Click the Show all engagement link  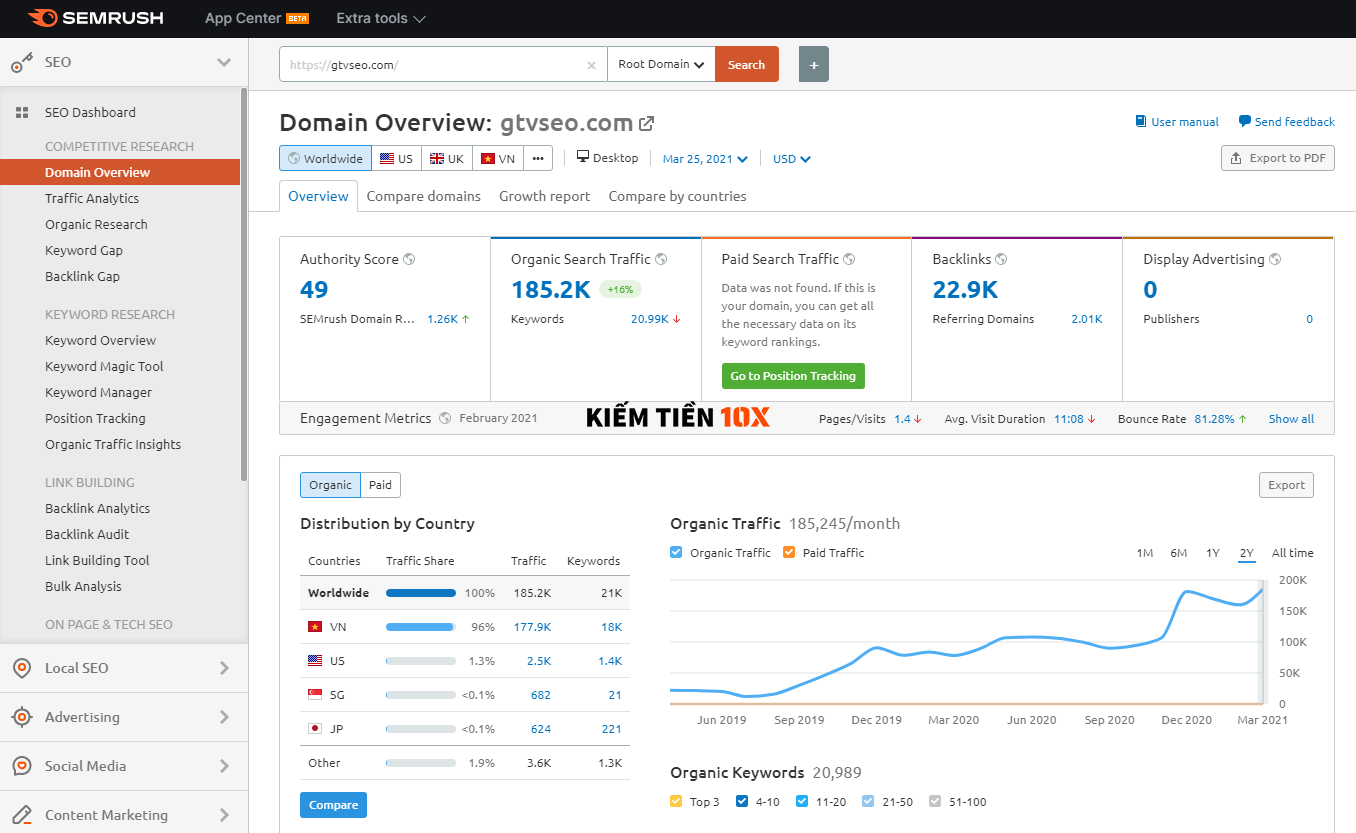point(1291,419)
